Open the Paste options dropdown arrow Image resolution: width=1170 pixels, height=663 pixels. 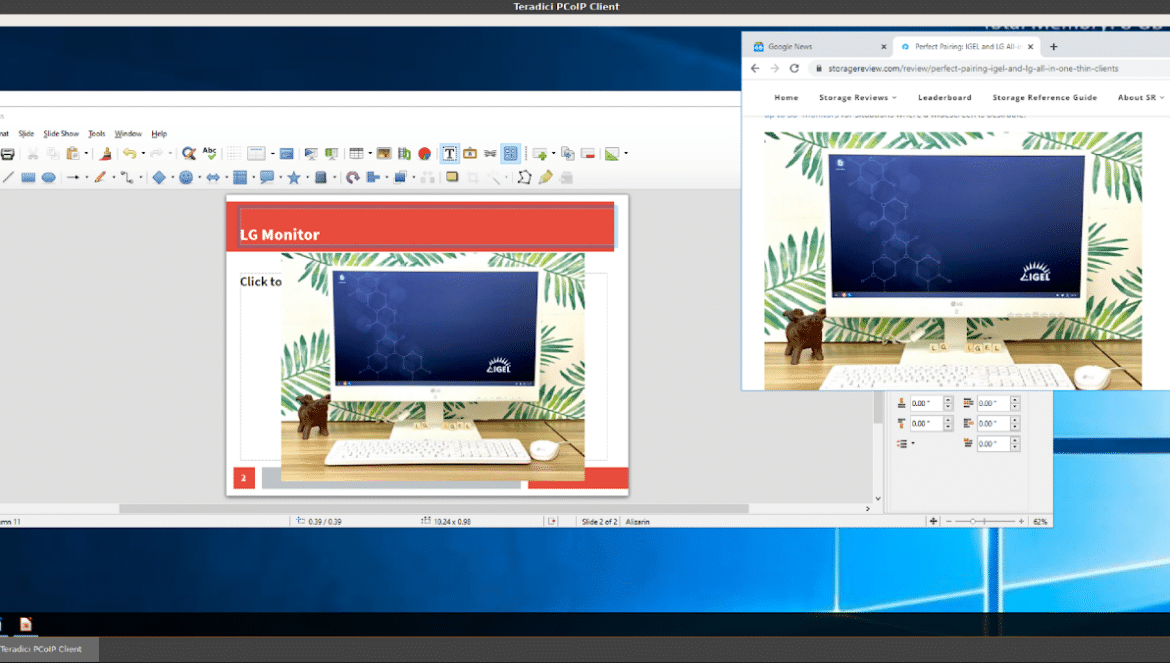pos(86,154)
